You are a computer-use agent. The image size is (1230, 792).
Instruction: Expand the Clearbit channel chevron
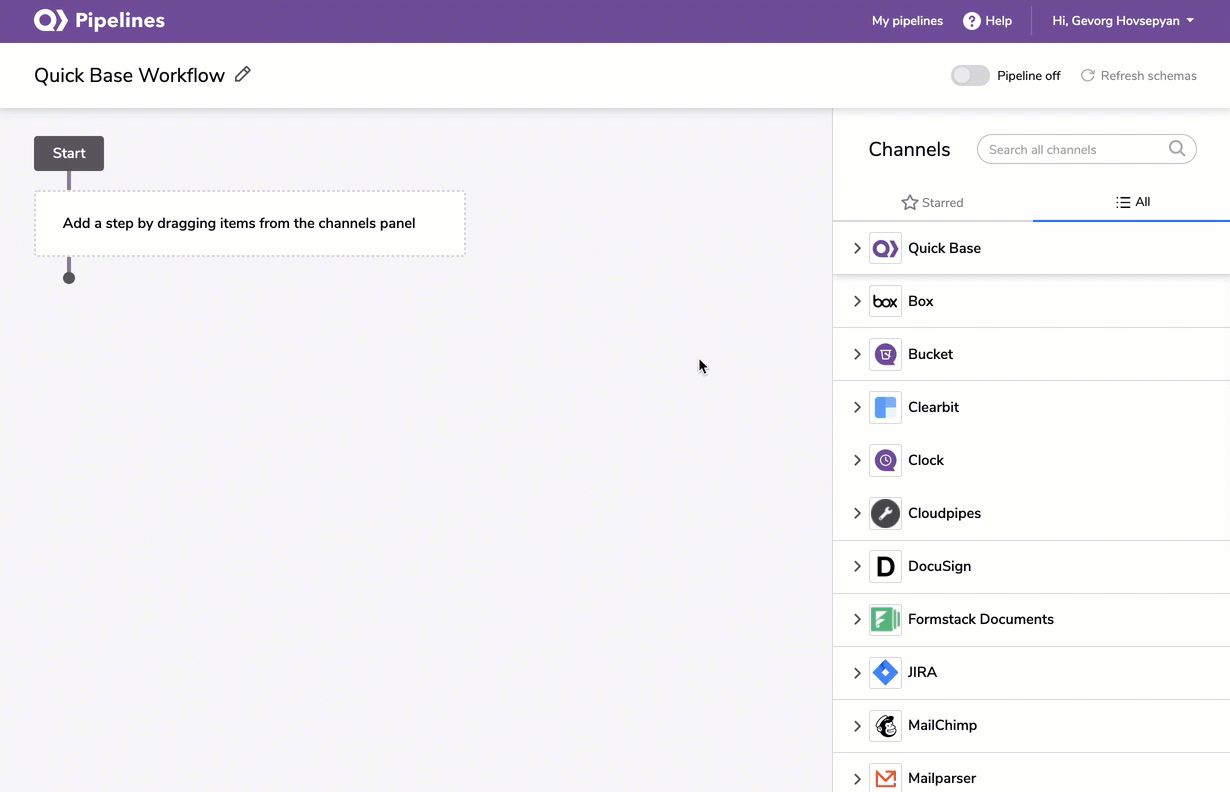857,407
